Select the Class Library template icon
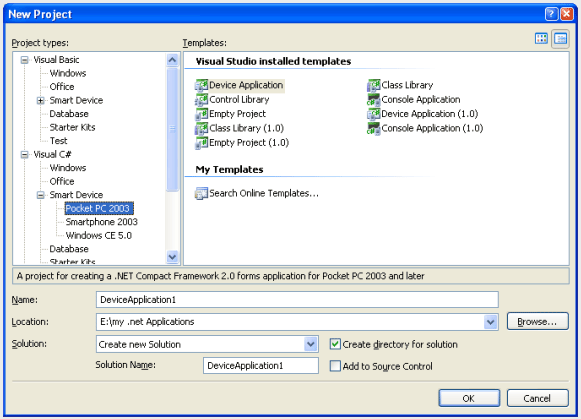The height and width of the screenshot is (419, 581). click(374, 86)
